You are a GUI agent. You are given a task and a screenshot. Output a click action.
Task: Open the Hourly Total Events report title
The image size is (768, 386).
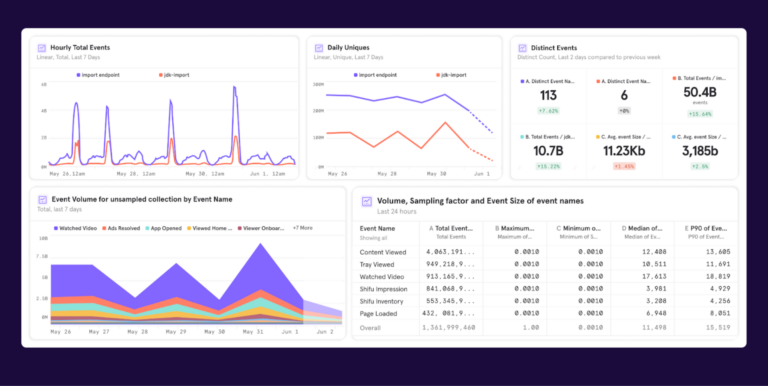point(80,48)
